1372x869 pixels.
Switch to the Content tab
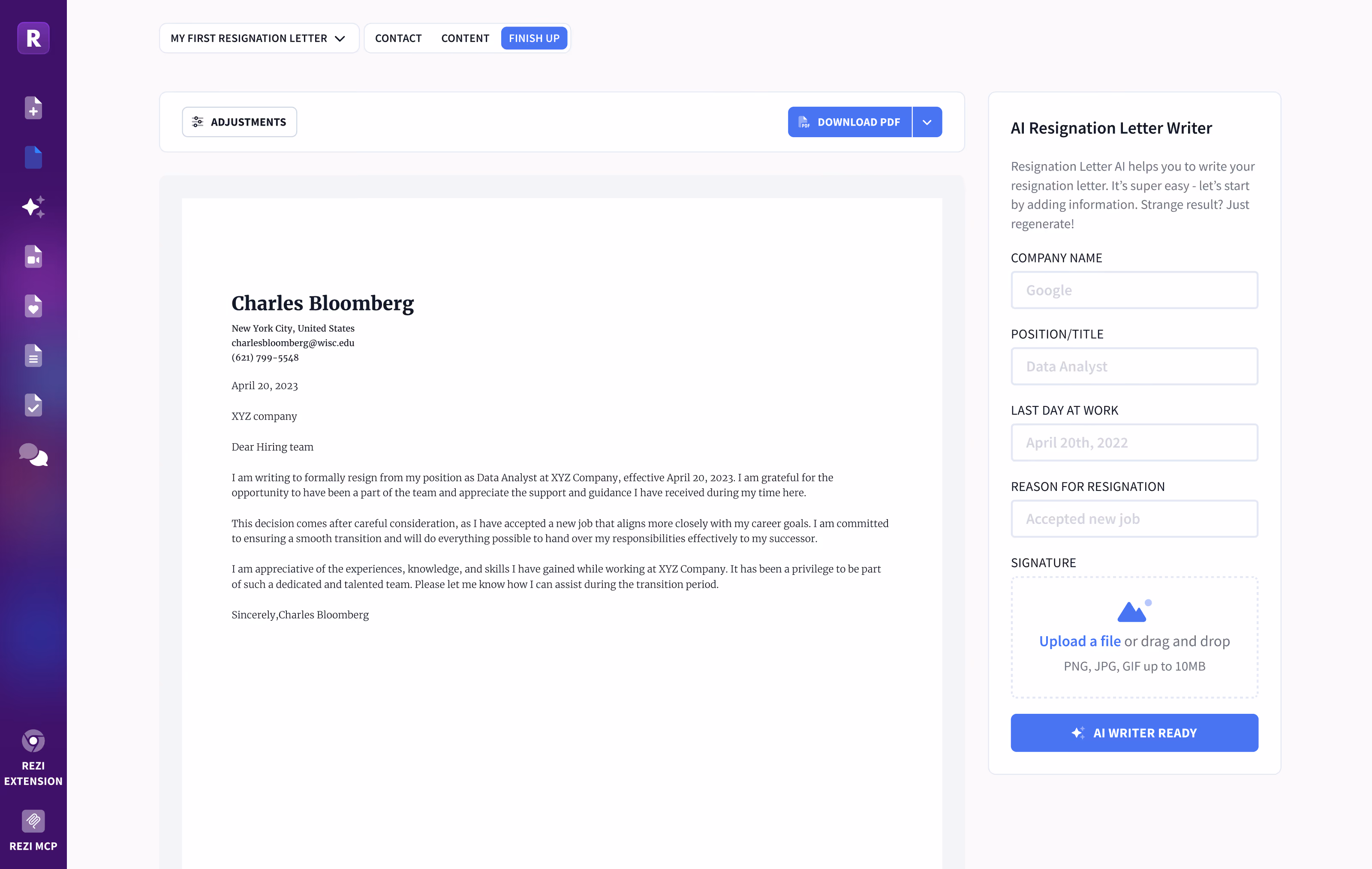click(x=465, y=38)
